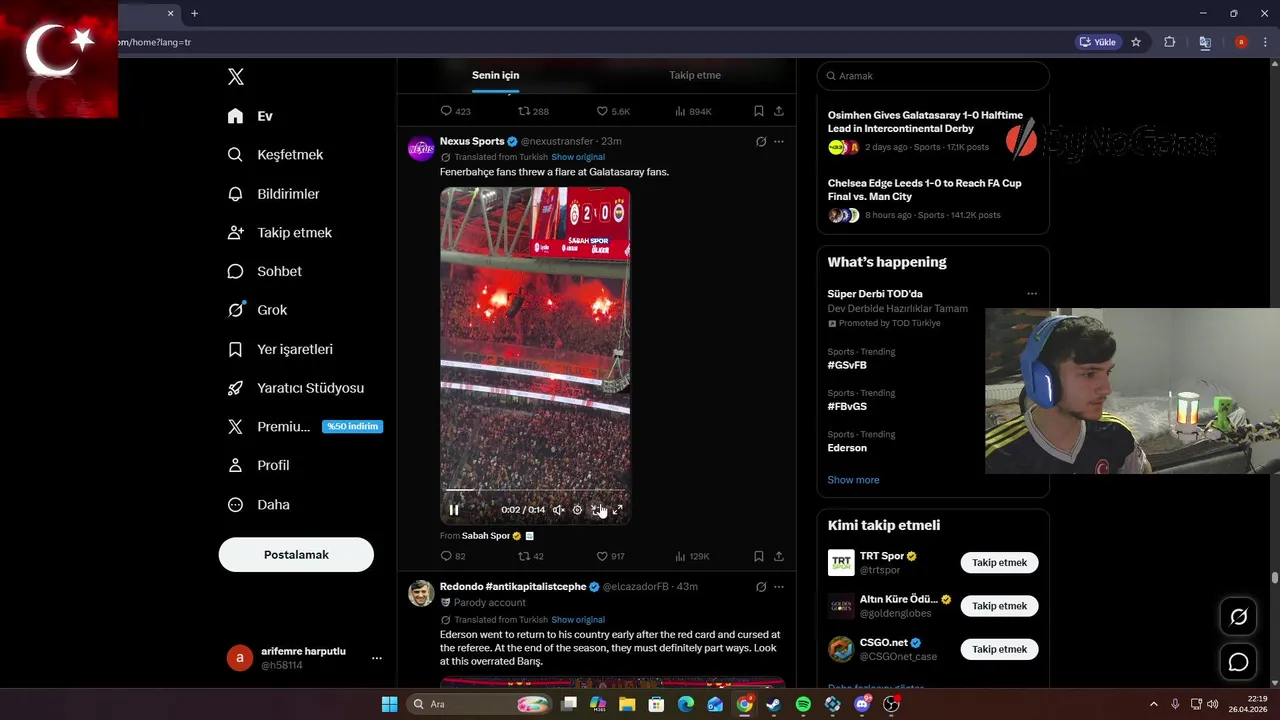Click Grok icon on Nexus Sports post
The image size is (1280, 720).
761,142
